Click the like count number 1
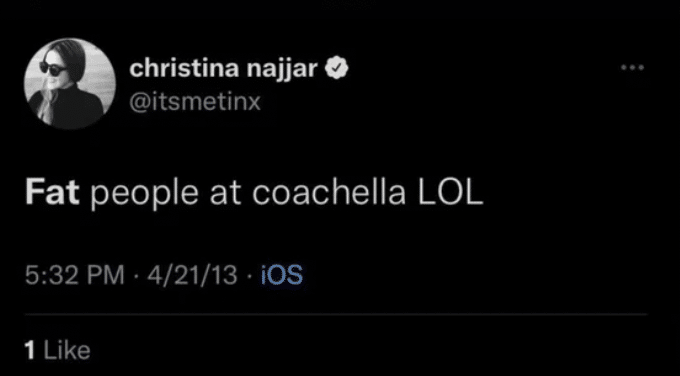The image size is (680, 376). [x=30, y=350]
